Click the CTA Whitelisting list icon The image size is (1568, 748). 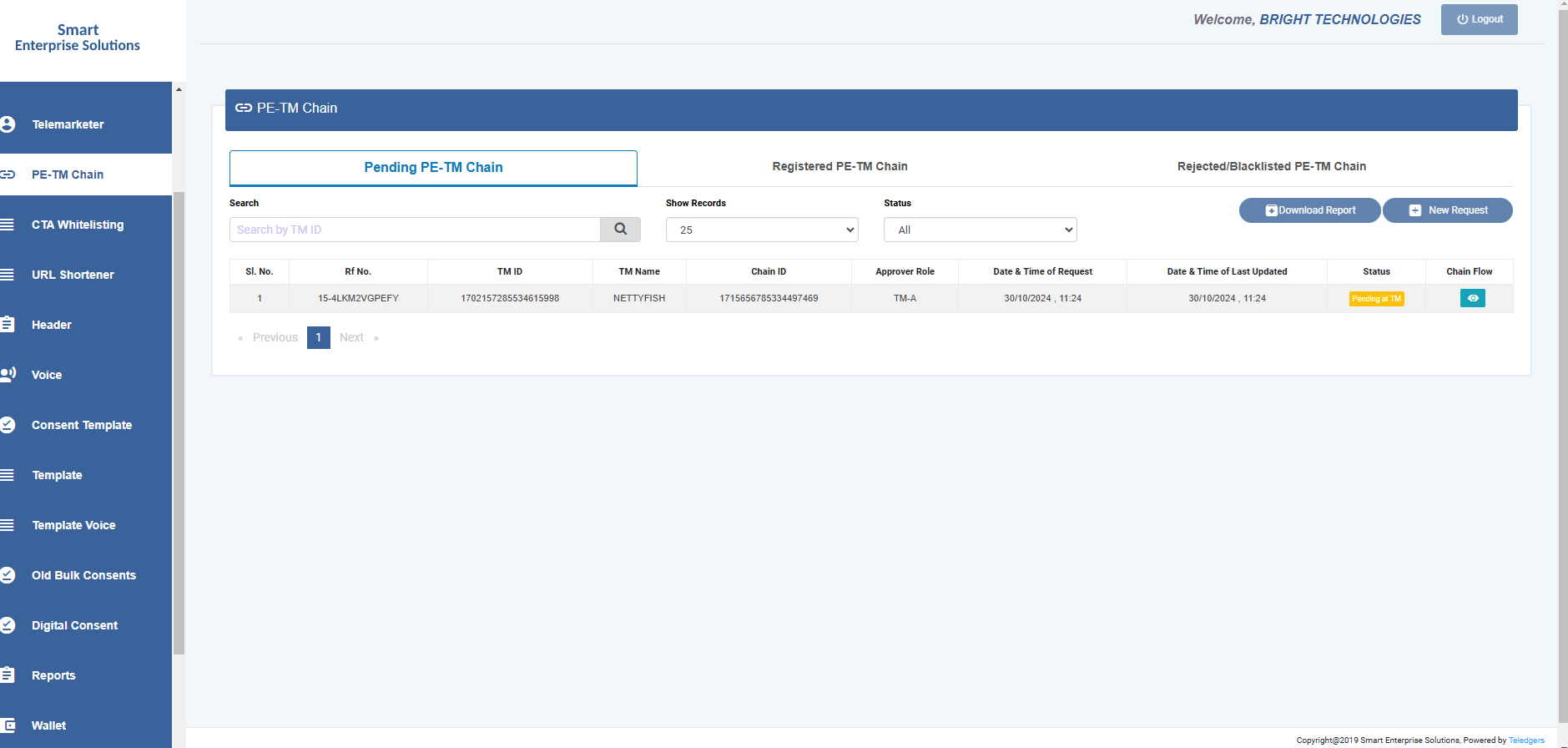(x=8, y=225)
